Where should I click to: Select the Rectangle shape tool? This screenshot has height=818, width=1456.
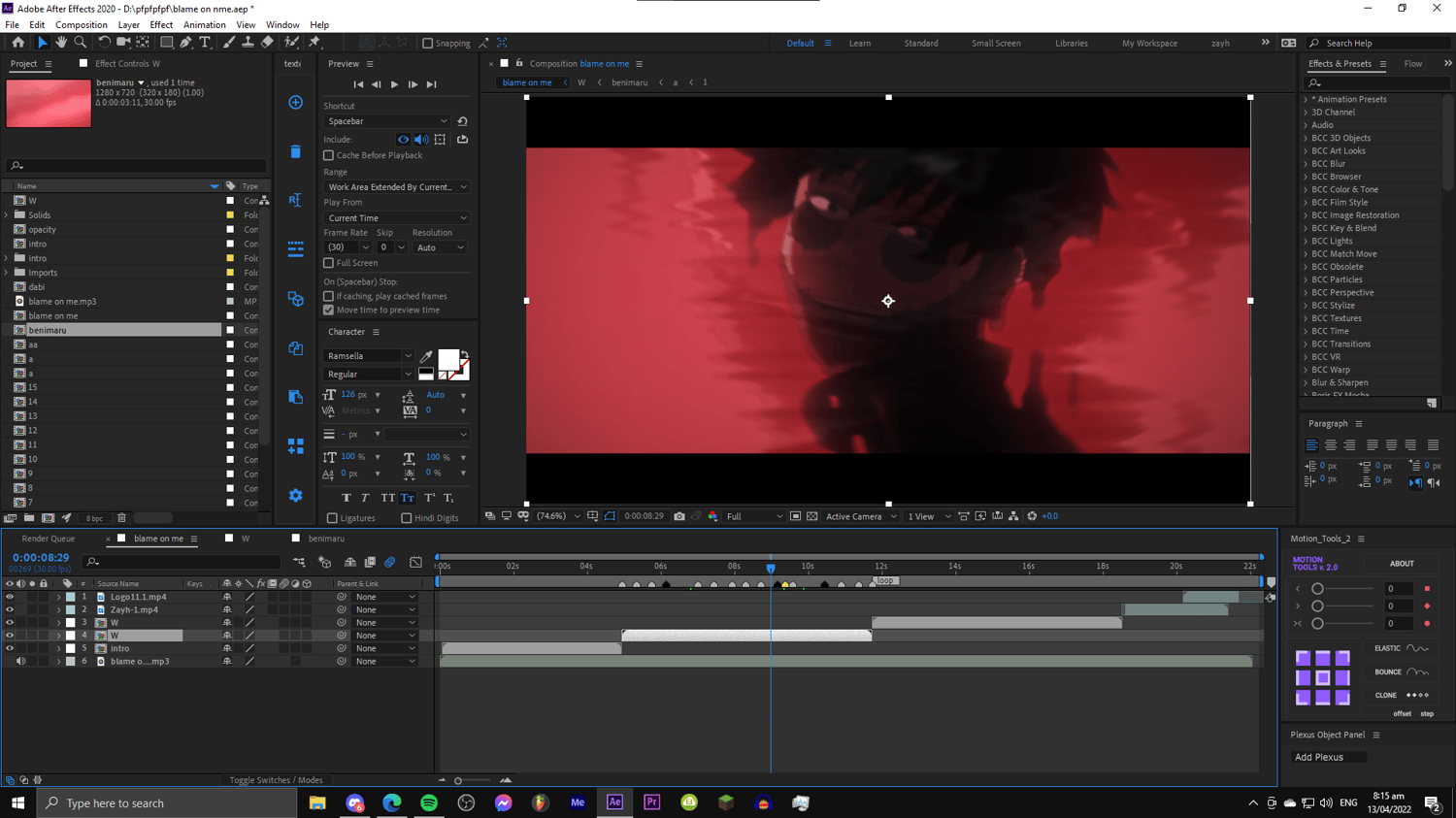[x=166, y=43]
